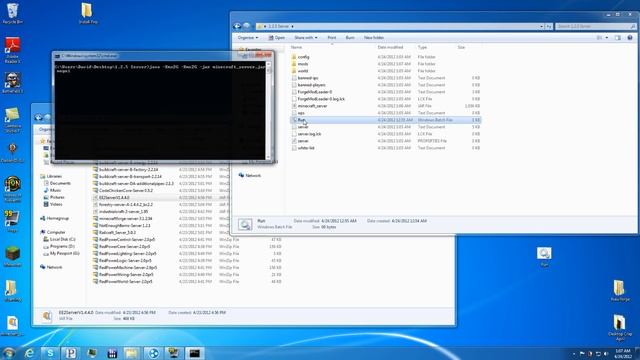Sort by the Size column header
The width and height of the screenshot is (640, 360).
[x=461, y=47]
